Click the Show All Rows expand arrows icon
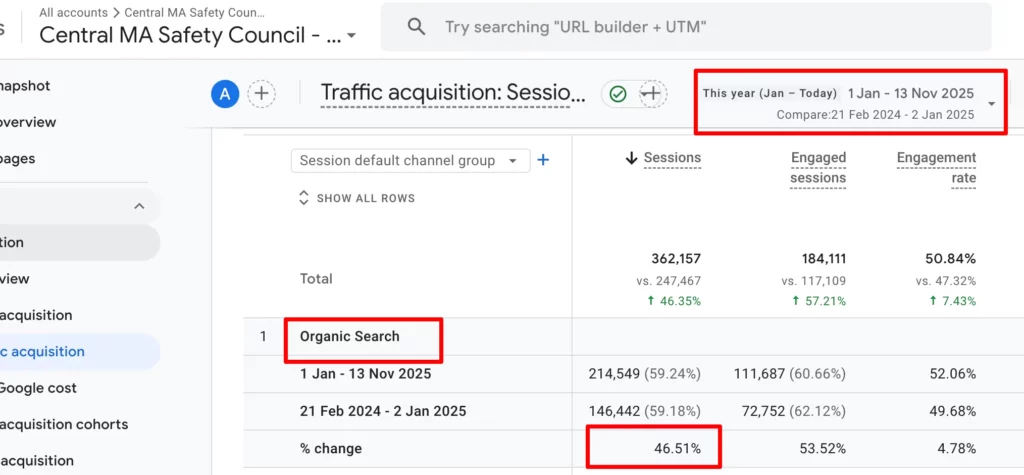This screenshot has width=1024, height=475. pyautogui.click(x=304, y=198)
